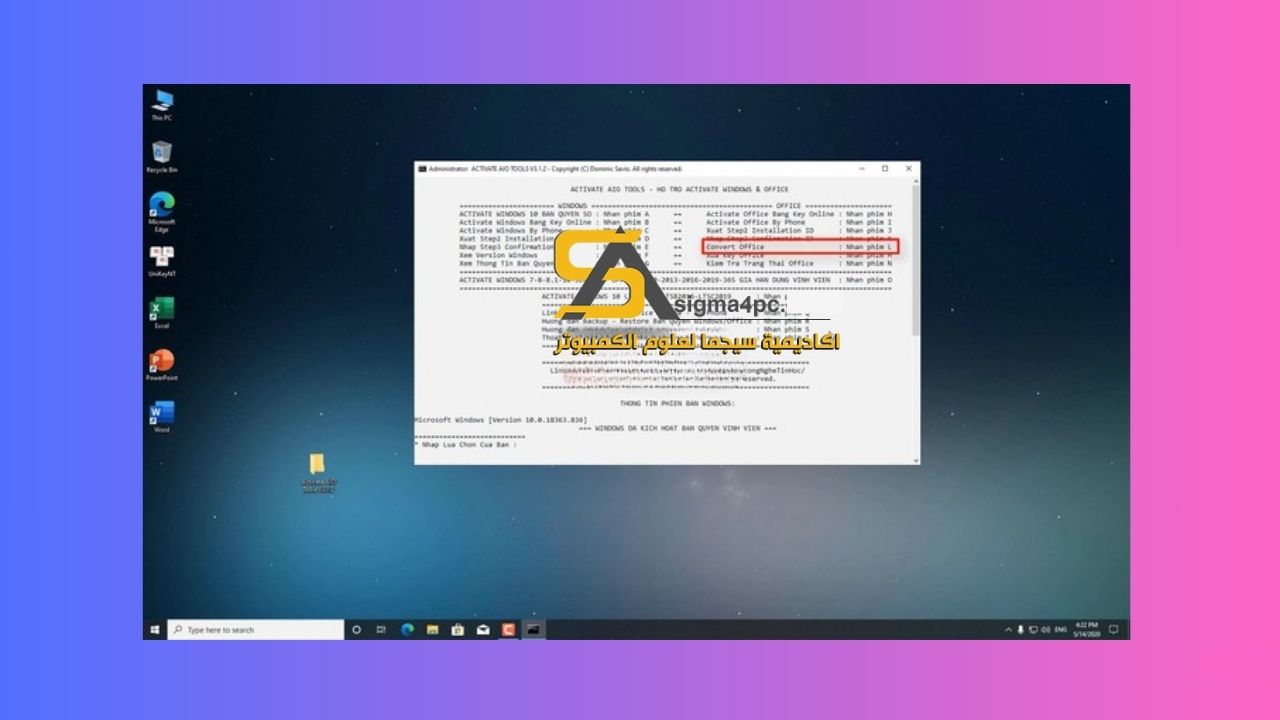Screen dimensions: 1280x720
Task: Open the Mail app from taskbar
Action: [x=483, y=630]
